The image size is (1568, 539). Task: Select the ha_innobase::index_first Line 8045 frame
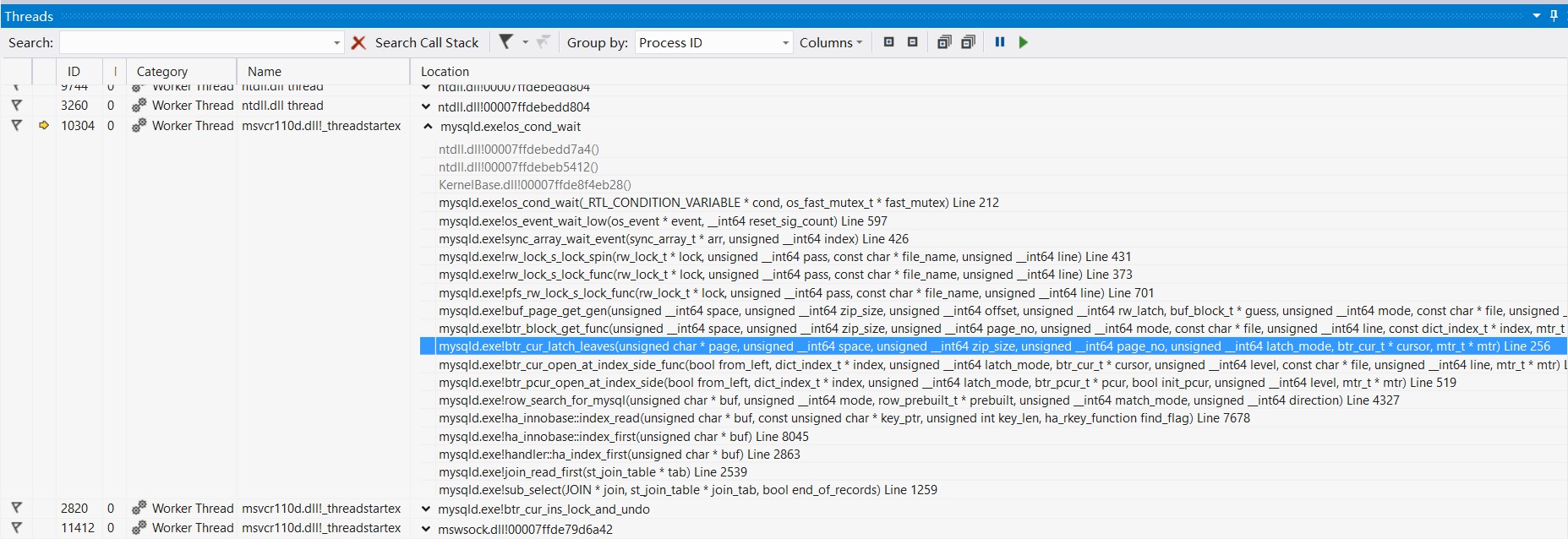[x=624, y=437]
